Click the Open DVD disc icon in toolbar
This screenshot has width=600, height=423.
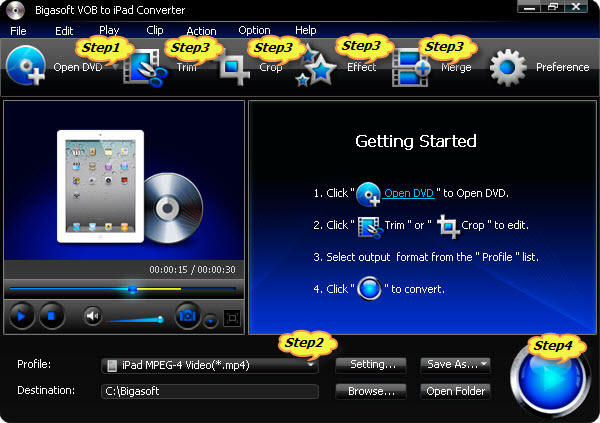tap(26, 65)
